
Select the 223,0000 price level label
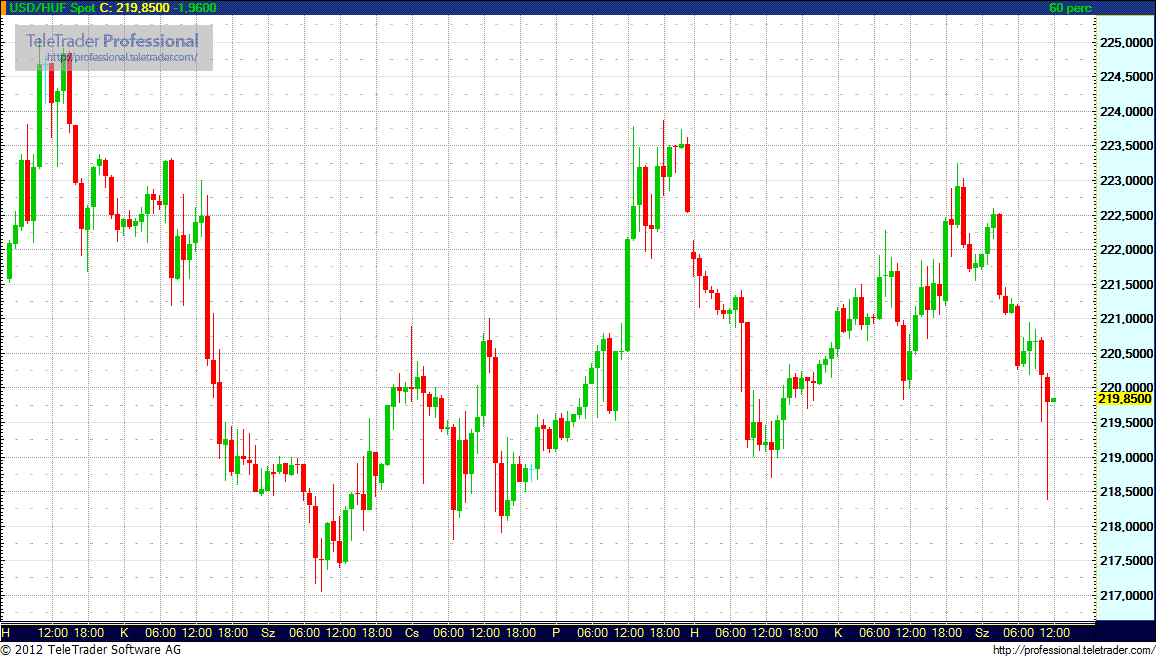click(x=1126, y=181)
